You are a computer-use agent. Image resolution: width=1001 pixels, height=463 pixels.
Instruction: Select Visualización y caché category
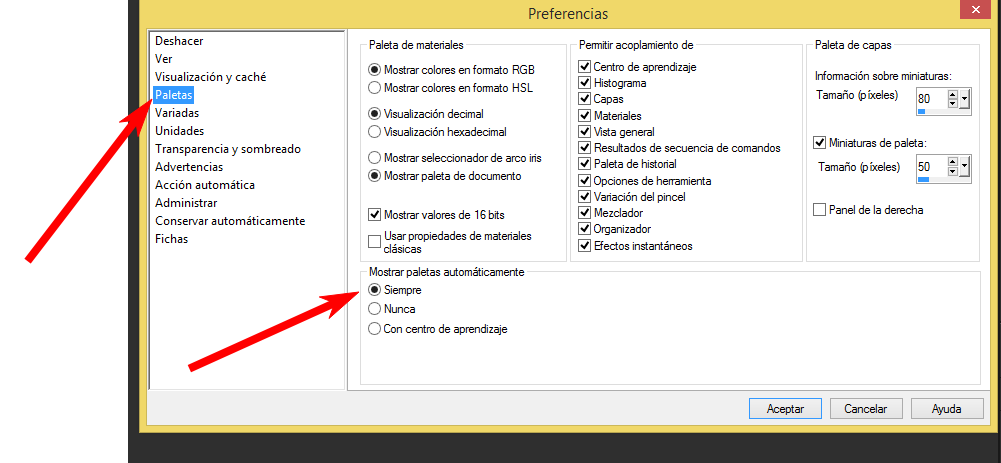(x=211, y=77)
